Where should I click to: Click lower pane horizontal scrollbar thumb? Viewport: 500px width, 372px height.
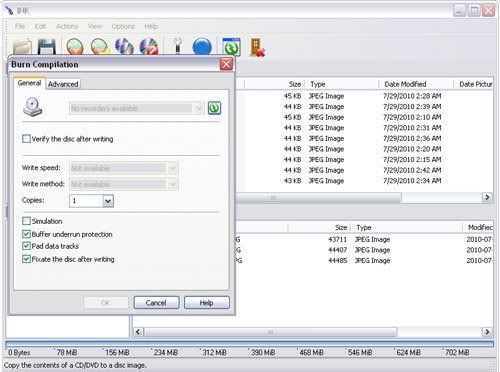[270, 332]
